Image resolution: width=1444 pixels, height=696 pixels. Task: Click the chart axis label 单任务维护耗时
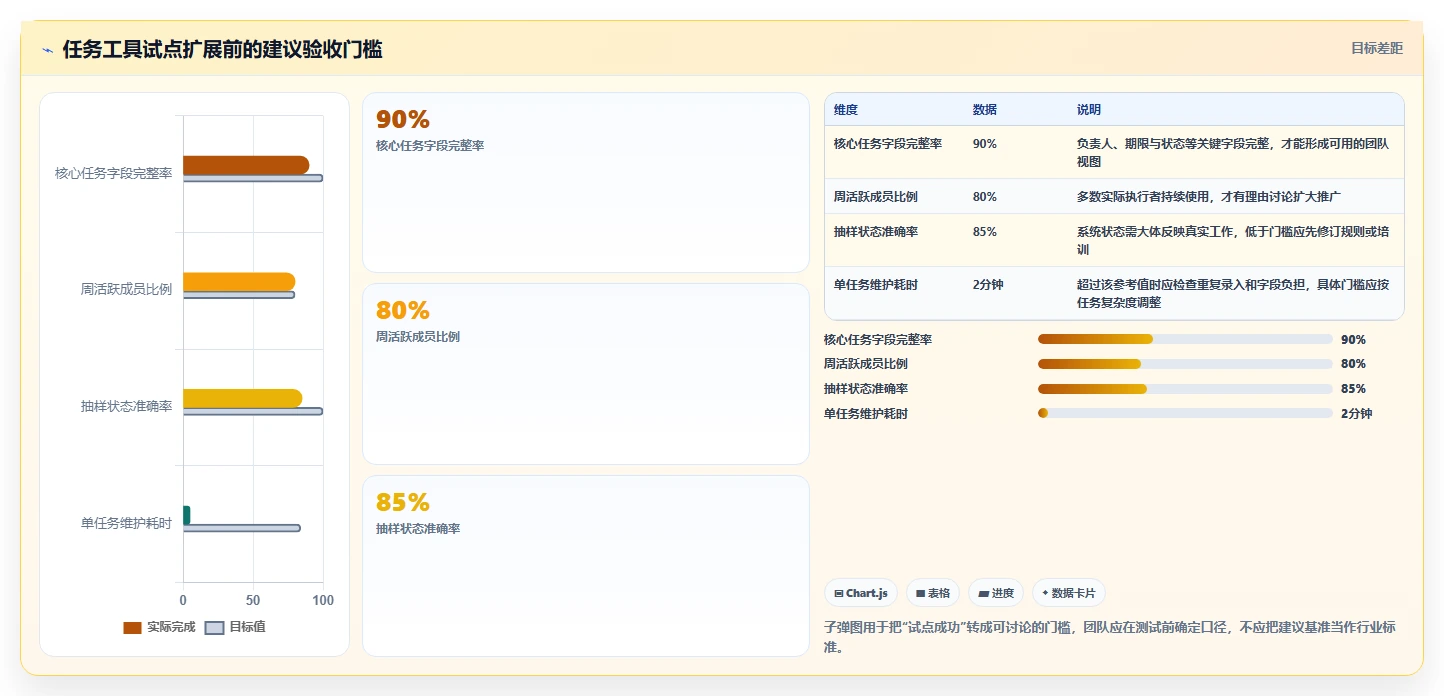click(127, 523)
